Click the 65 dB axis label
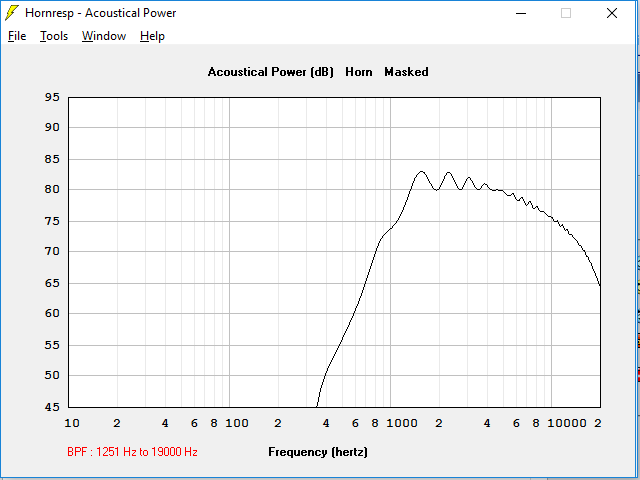Screen dimensions: 640x480 (x=52, y=283)
